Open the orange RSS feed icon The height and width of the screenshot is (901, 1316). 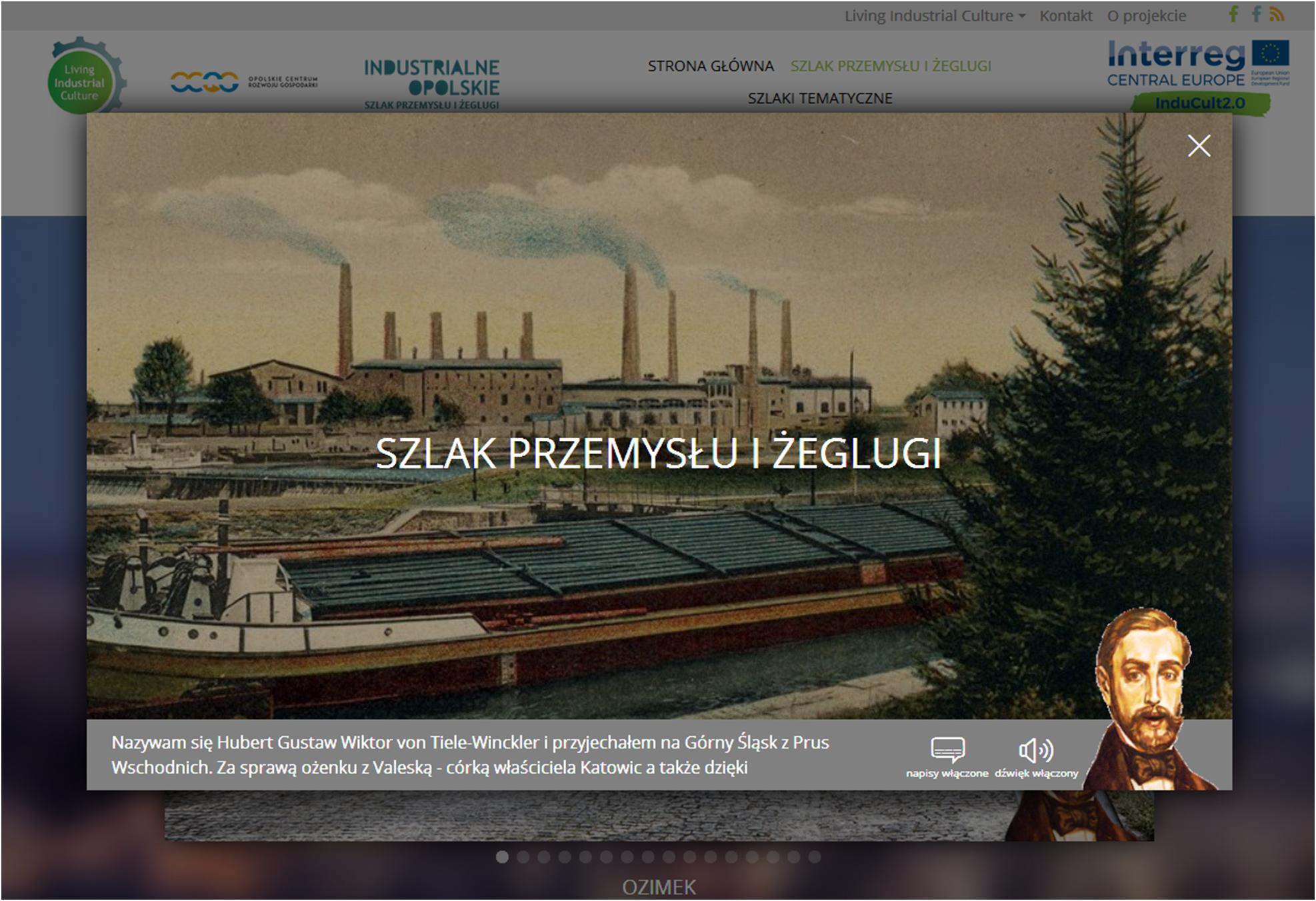pyautogui.click(x=1277, y=14)
